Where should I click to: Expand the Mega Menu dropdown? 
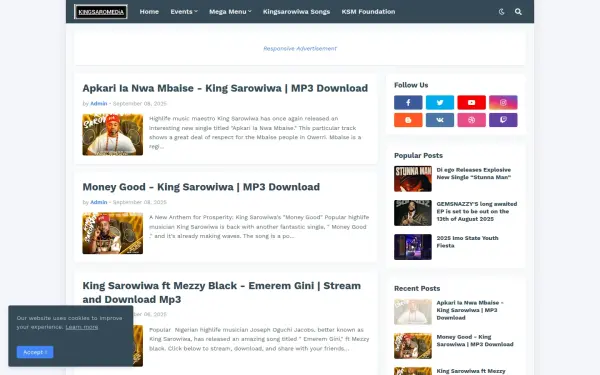(x=230, y=12)
